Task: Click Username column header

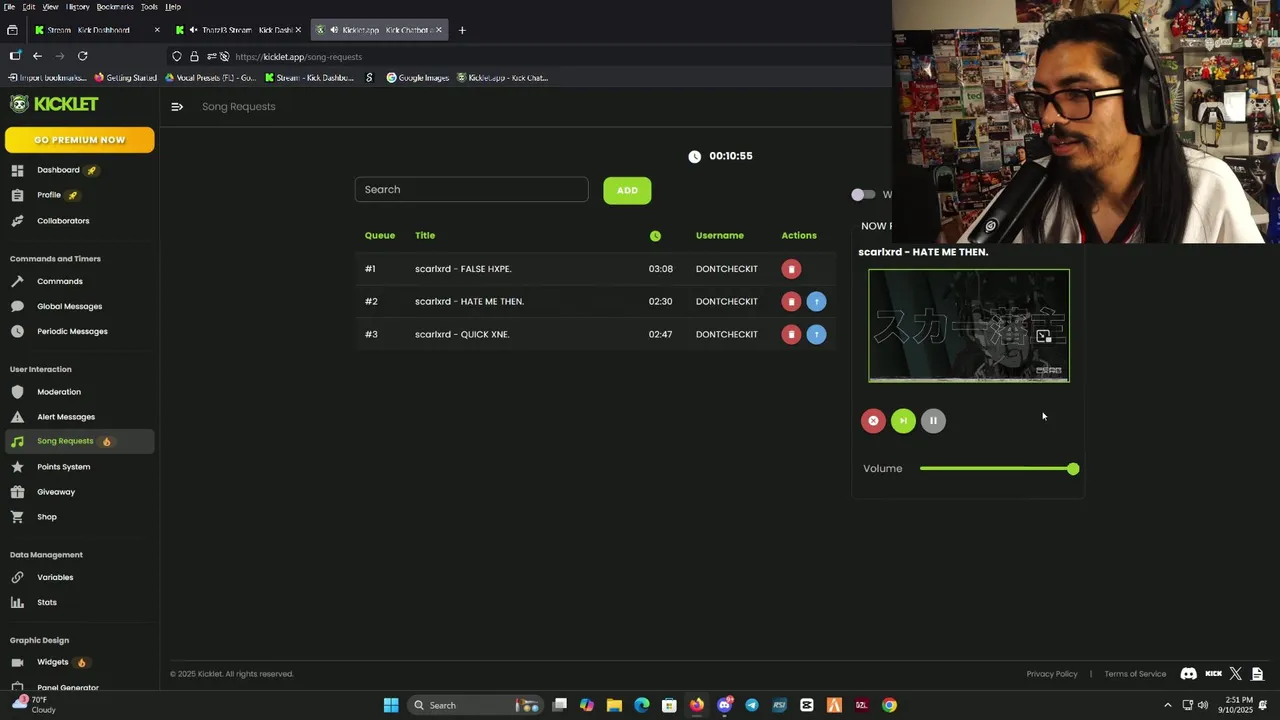Action: [x=720, y=236]
